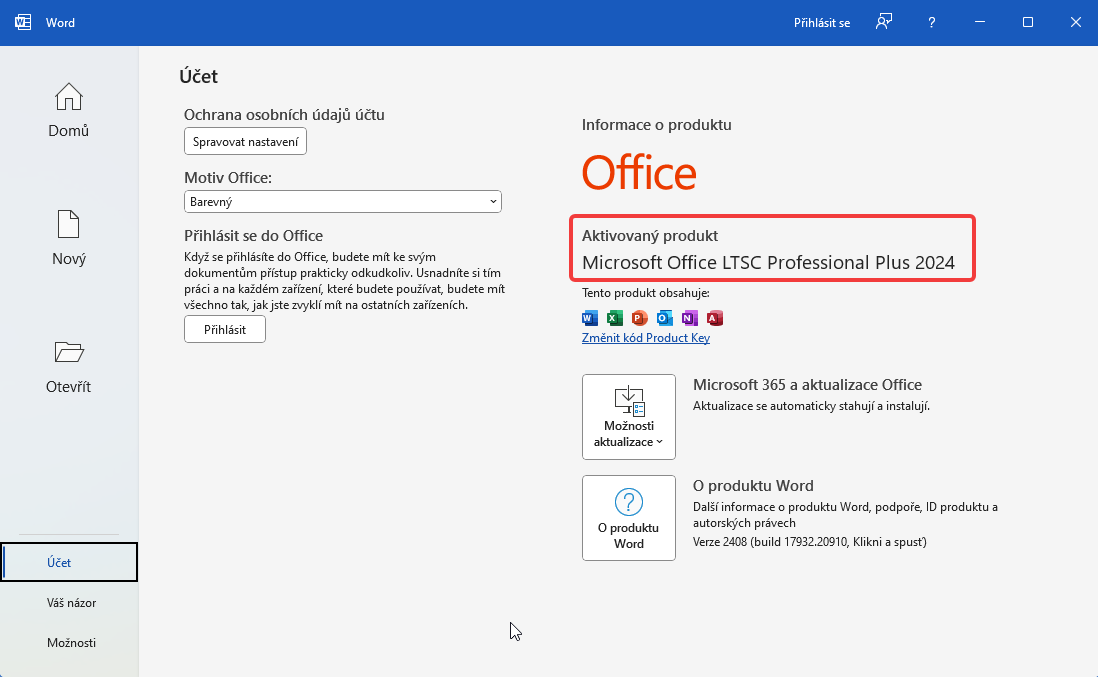Viewport: 1098px width, 677px height.
Task: Click the Access app icon under product contents
Action: pyautogui.click(x=714, y=319)
